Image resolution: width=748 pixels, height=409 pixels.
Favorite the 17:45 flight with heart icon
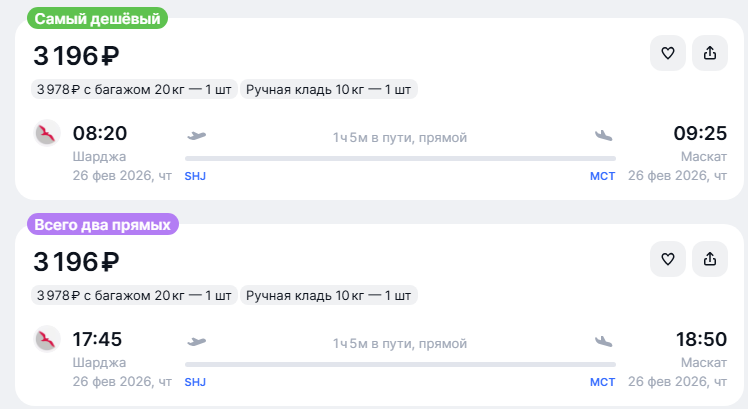click(668, 259)
